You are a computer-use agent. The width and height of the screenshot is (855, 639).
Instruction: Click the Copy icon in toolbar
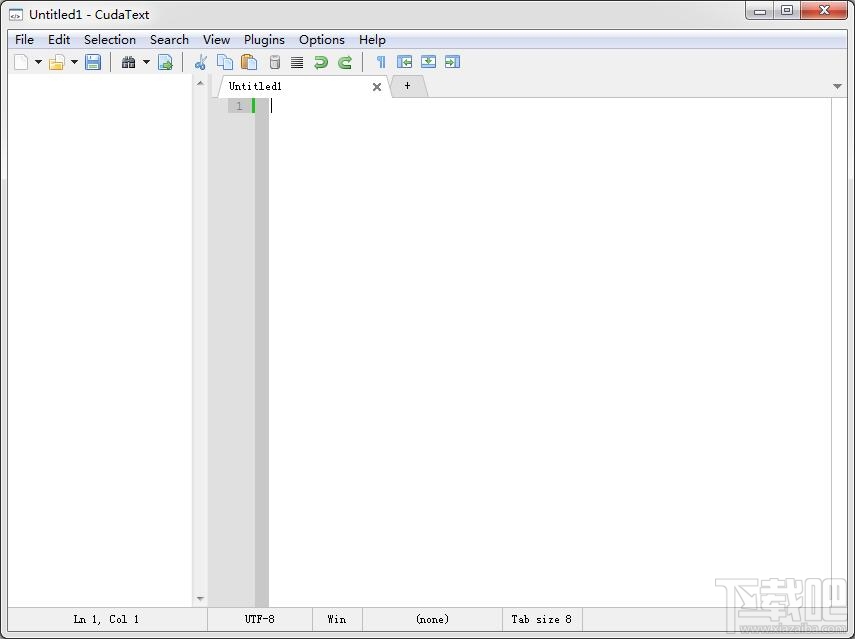pyautogui.click(x=225, y=62)
